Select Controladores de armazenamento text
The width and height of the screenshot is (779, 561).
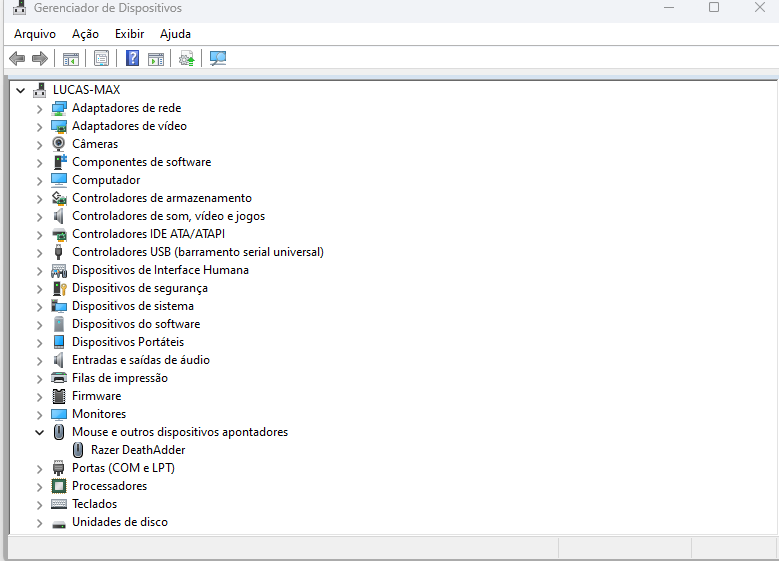click(162, 198)
